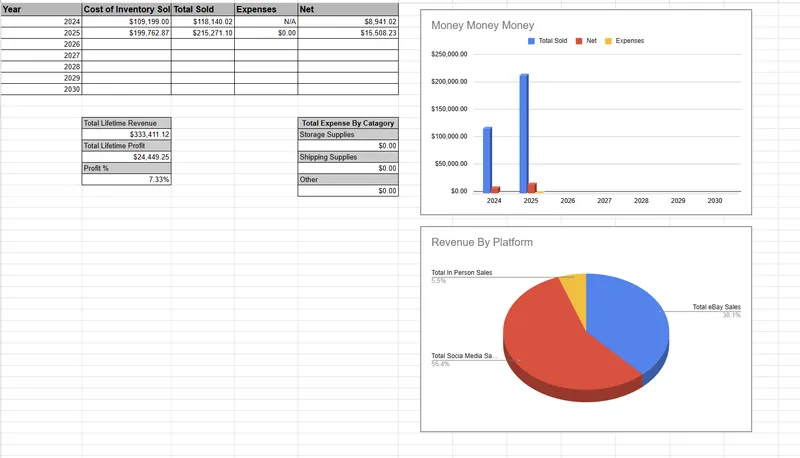800x458 pixels.
Task: Click the Total Socia Media Sa... pie label
Action: [x=464, y=355]
